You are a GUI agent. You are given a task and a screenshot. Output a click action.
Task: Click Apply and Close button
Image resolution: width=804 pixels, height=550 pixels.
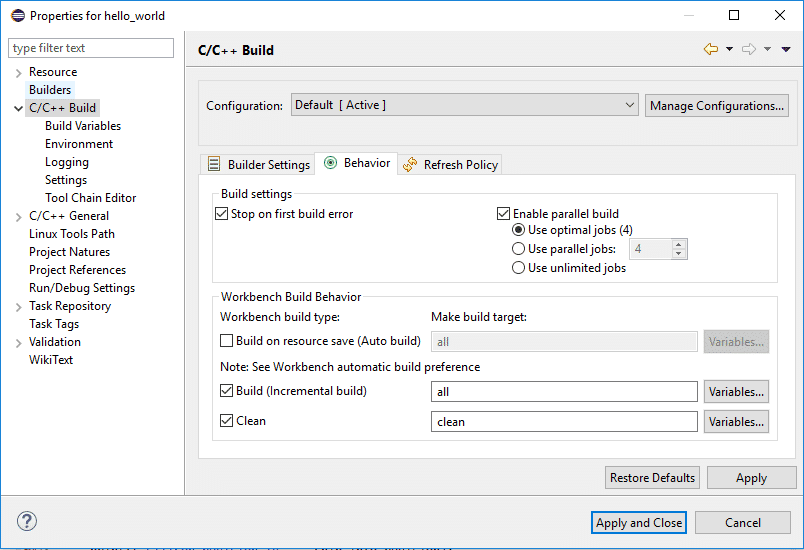click(x=638, y=523)
